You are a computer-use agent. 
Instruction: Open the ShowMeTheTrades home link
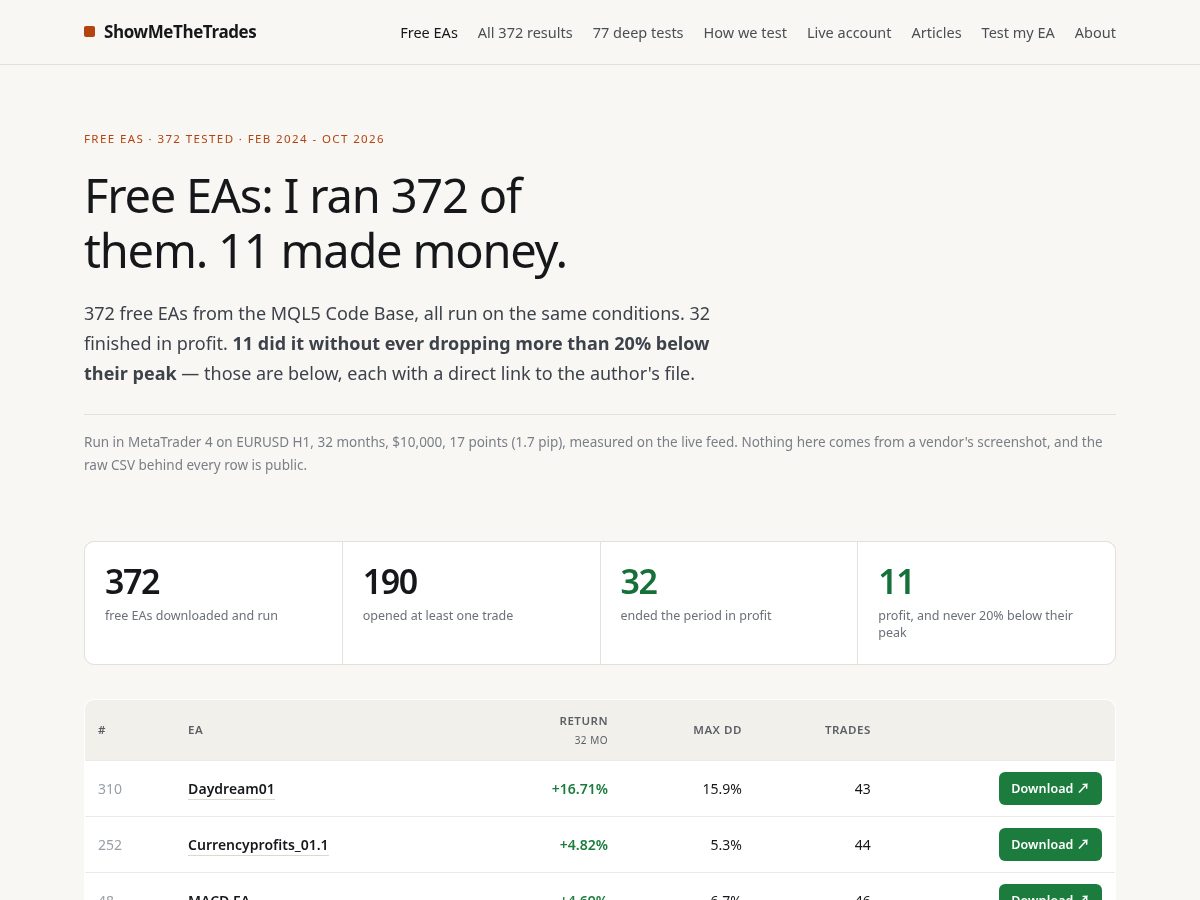pyautogui.click(x=170, y=32)
